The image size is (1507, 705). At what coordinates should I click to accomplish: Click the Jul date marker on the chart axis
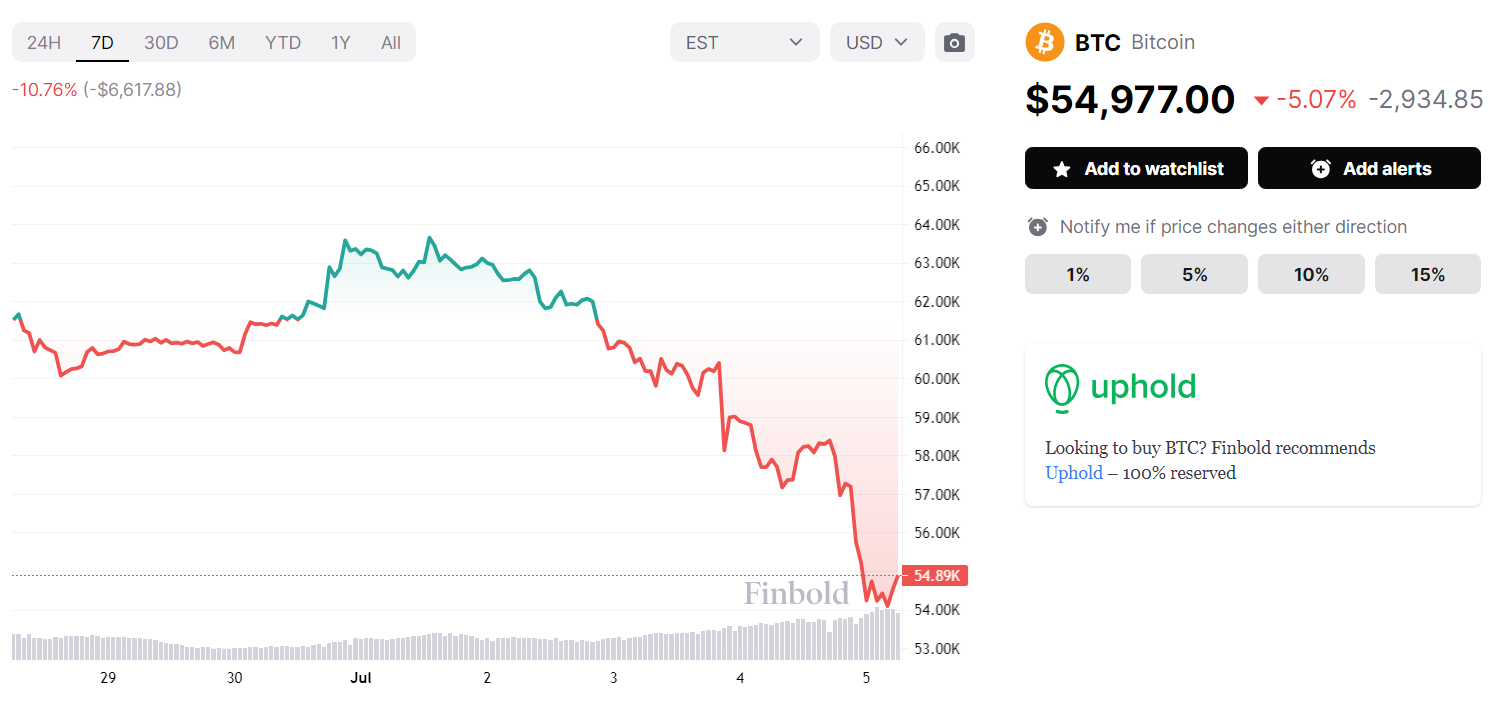[361, 678]
